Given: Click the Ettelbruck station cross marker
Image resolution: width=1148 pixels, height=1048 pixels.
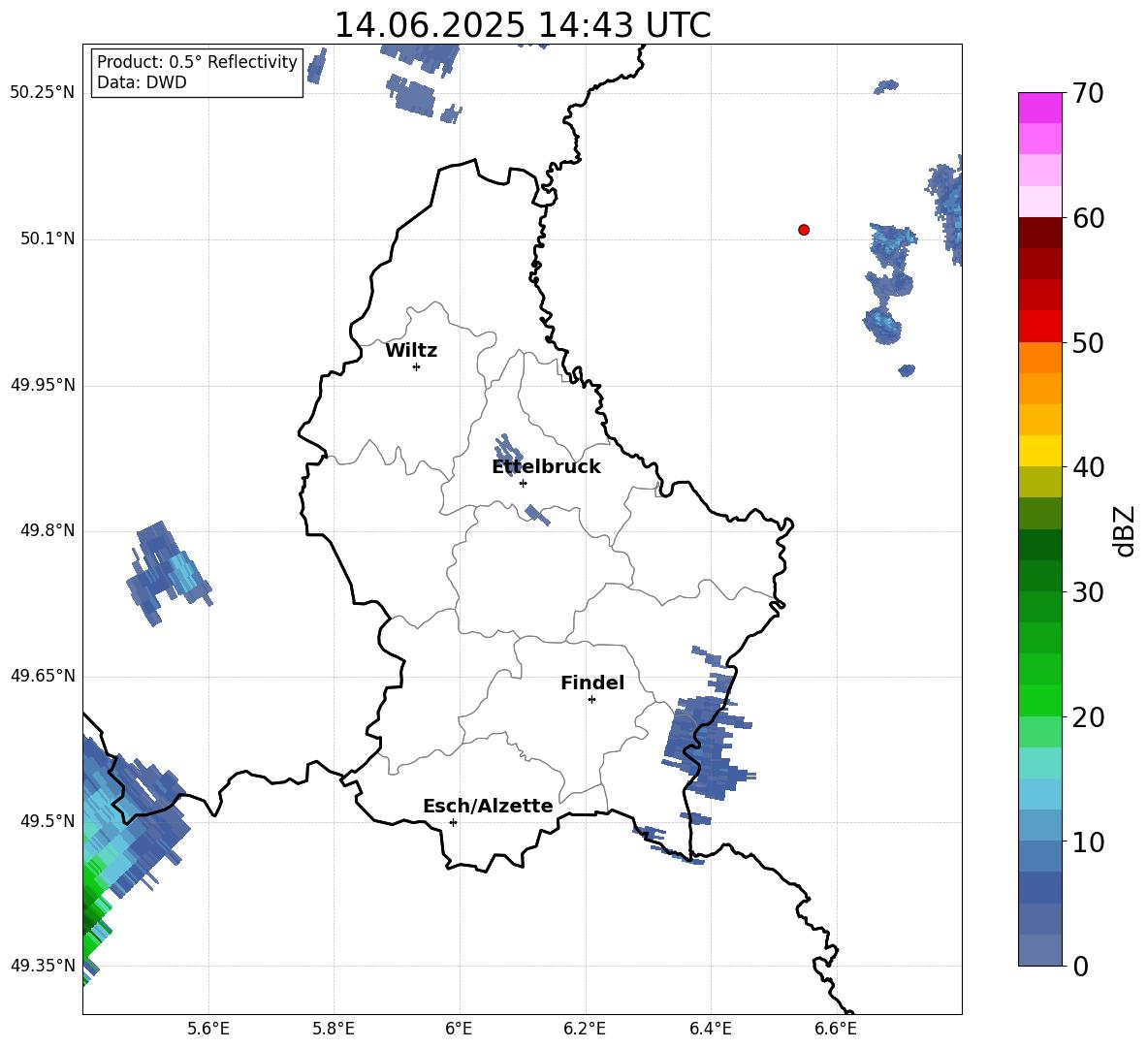Looking at the screenshot, I should pos(523,483).
